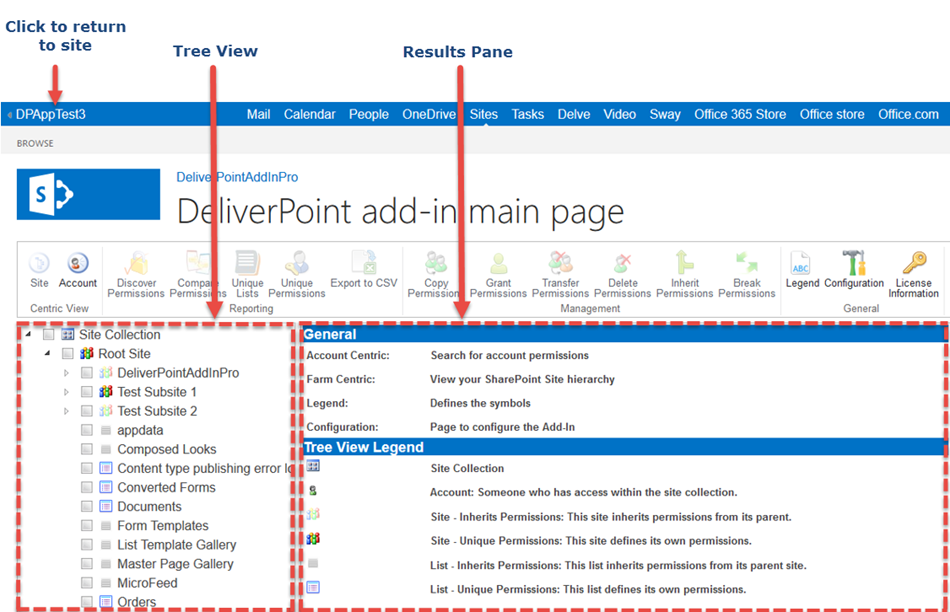The width and height of the screenshot is (950, 612).
Task: Switch to Account centric view icon
Action: pos(78,264)
